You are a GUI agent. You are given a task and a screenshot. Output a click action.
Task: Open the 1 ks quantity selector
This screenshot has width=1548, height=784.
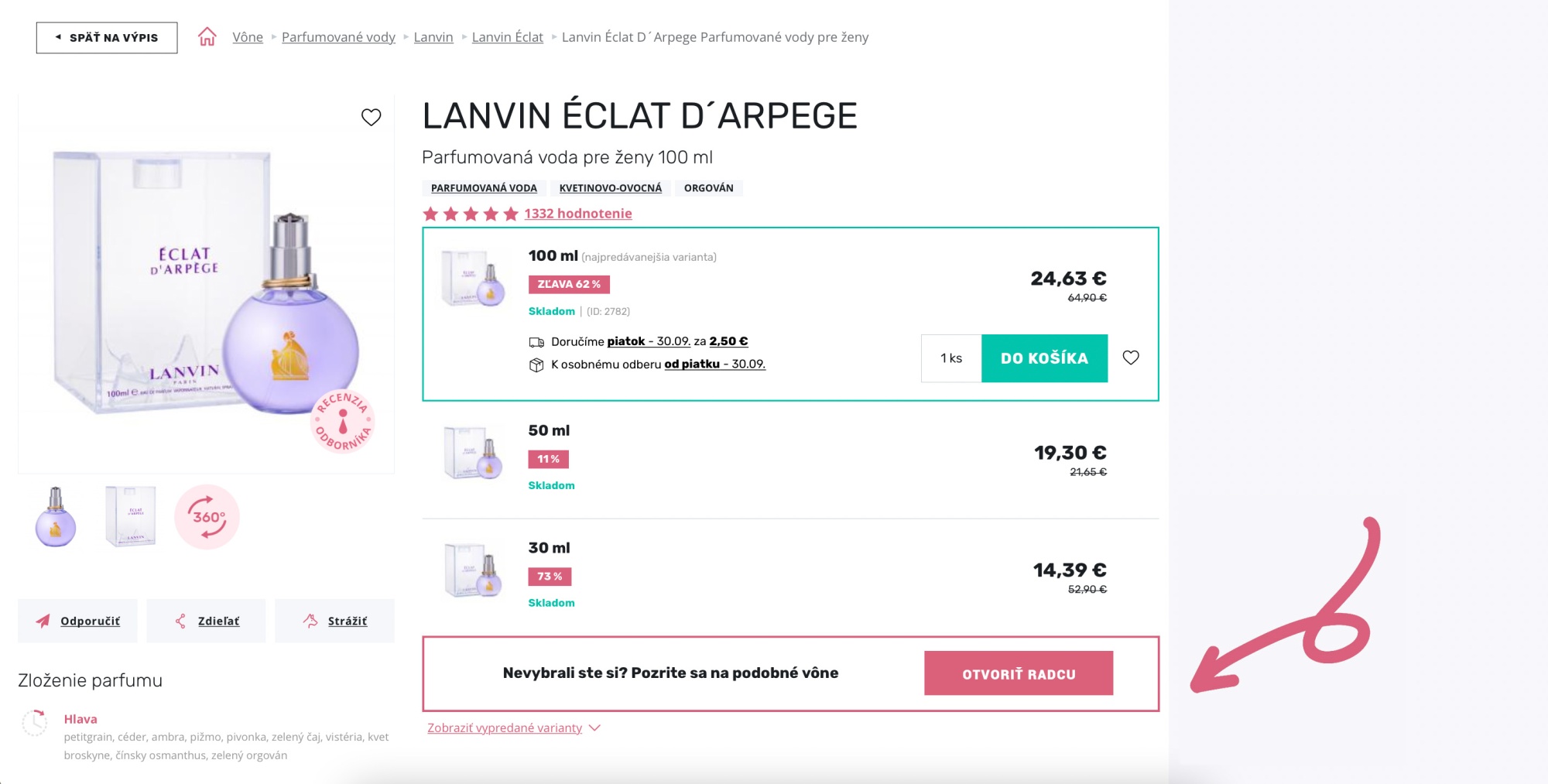point(951,358)
